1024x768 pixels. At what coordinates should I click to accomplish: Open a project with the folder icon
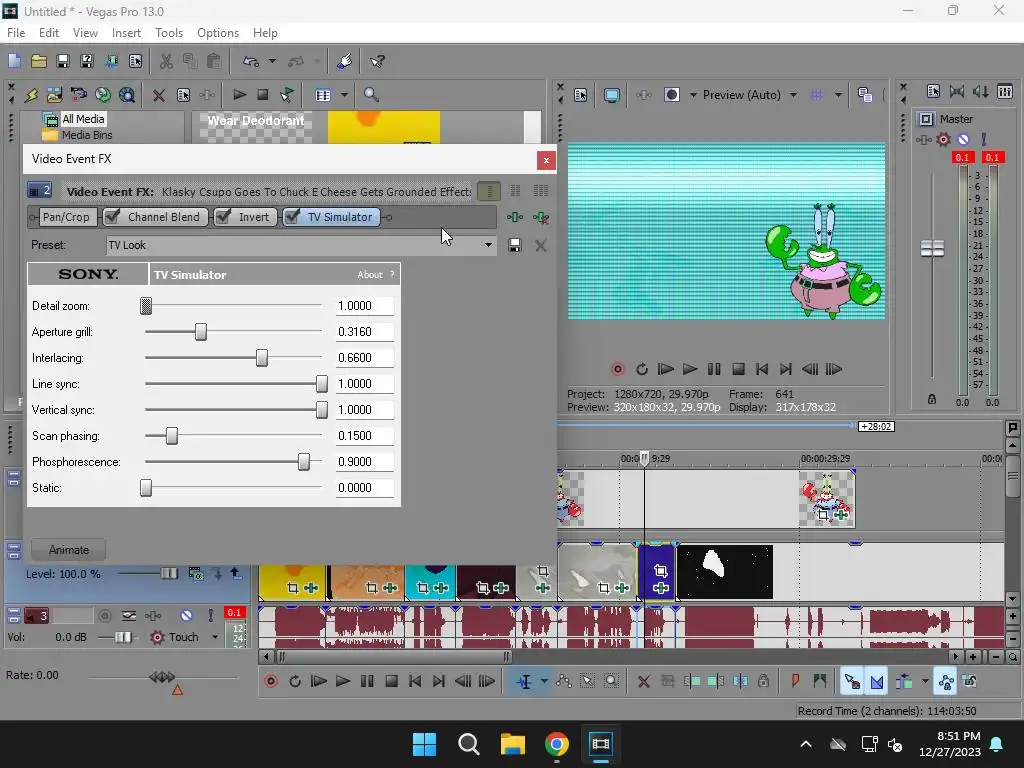tap(39, 61)
